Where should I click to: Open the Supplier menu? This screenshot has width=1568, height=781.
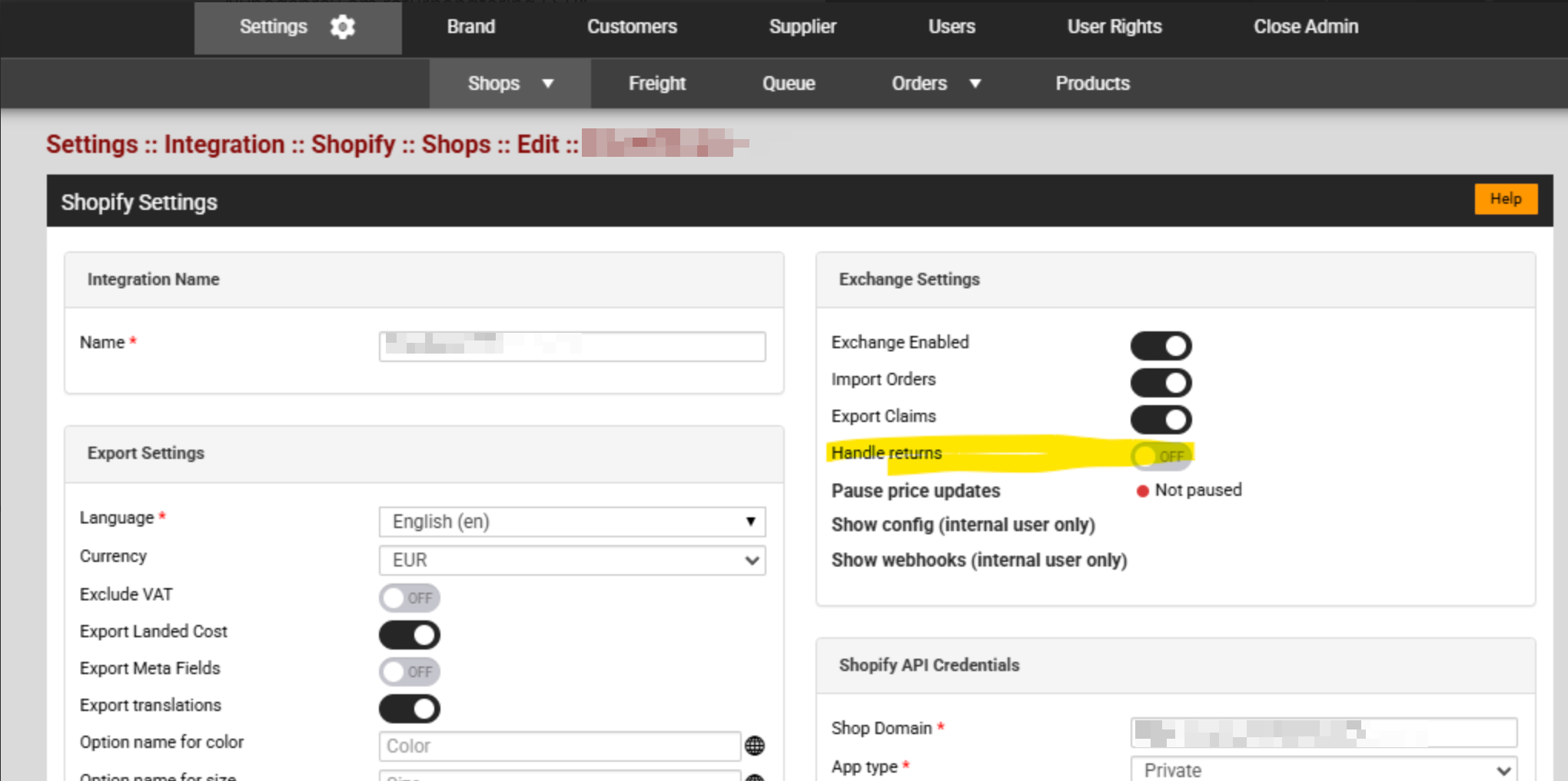[x=802, y=27]
